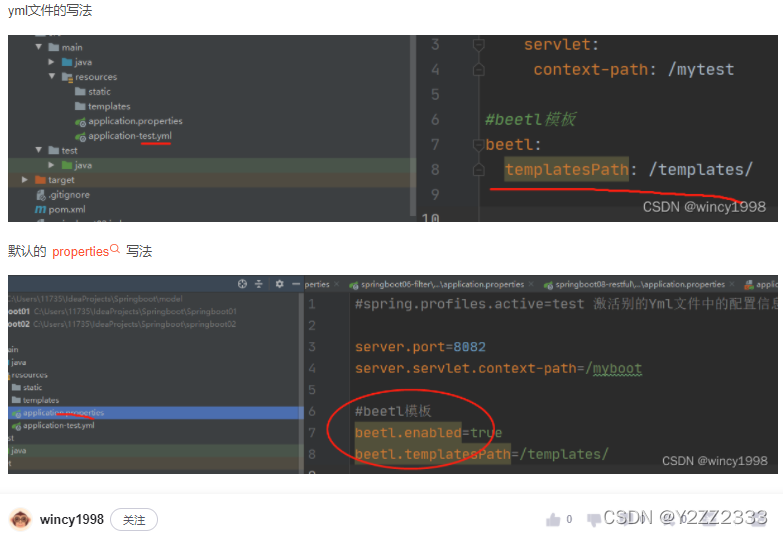Click the .gitignore file icon

coord(41,195)
